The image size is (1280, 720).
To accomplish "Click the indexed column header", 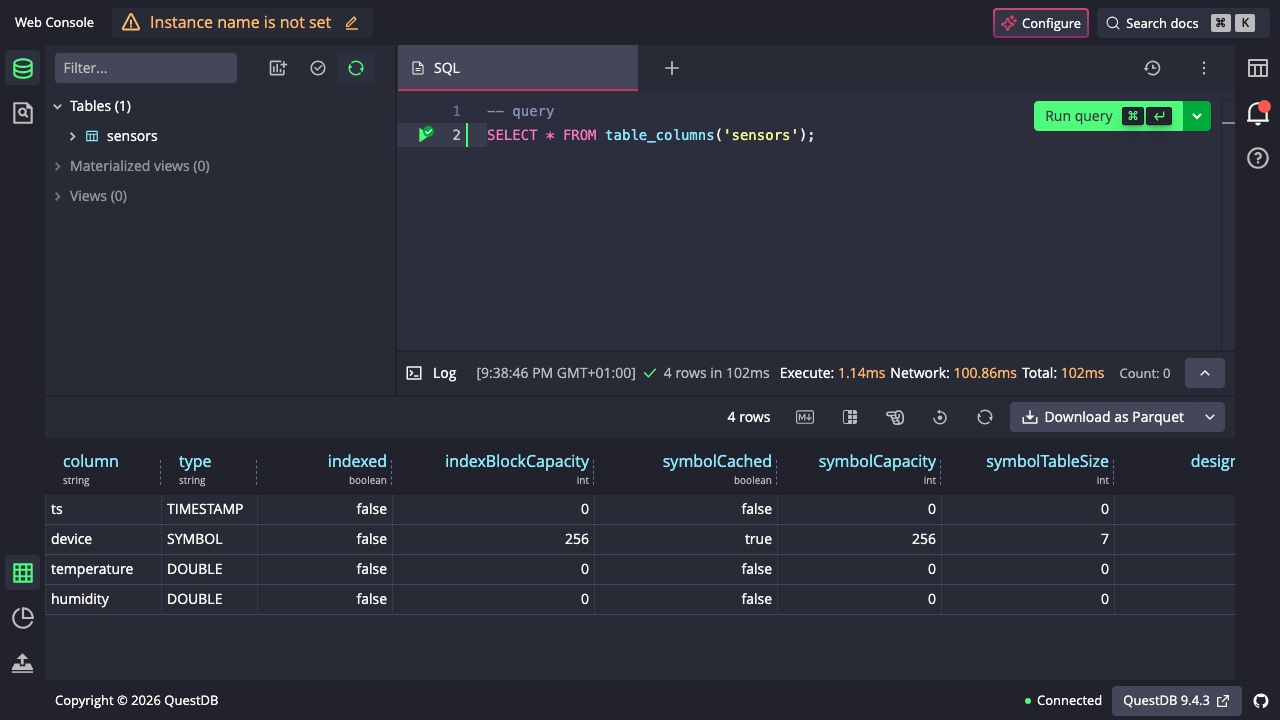I will pyautogui.click(x=357, y=461).
